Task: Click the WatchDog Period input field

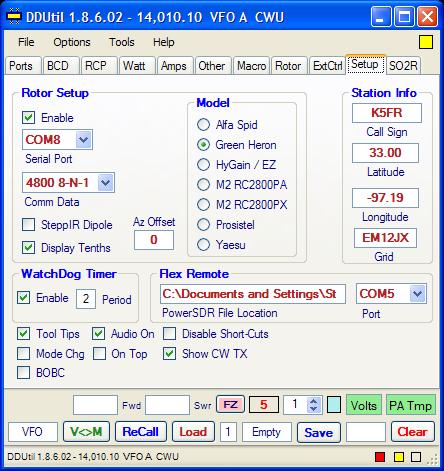Action: tap(86, 299)
